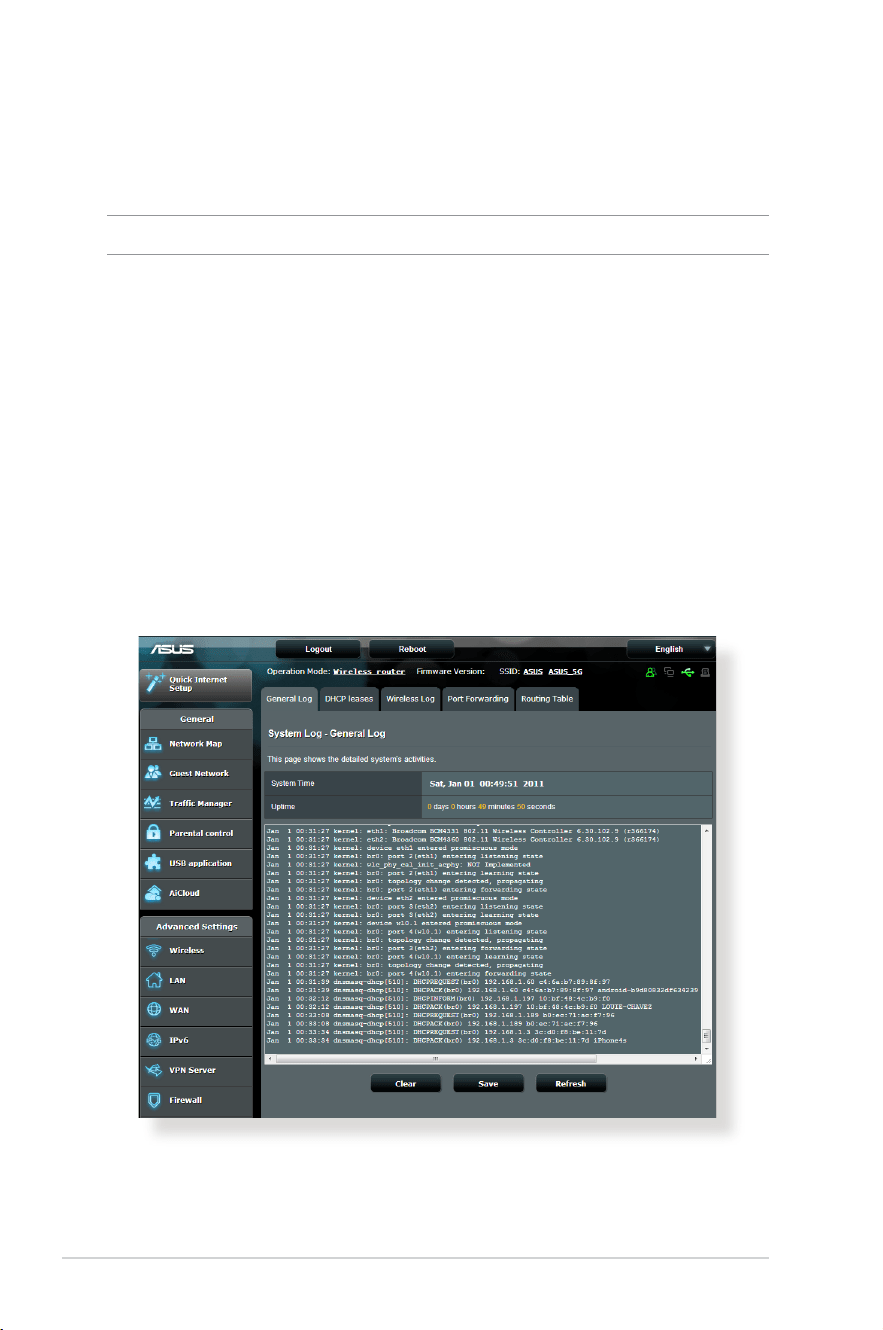Open Traffic Manager icon in sidebar

tap(154, 803)
